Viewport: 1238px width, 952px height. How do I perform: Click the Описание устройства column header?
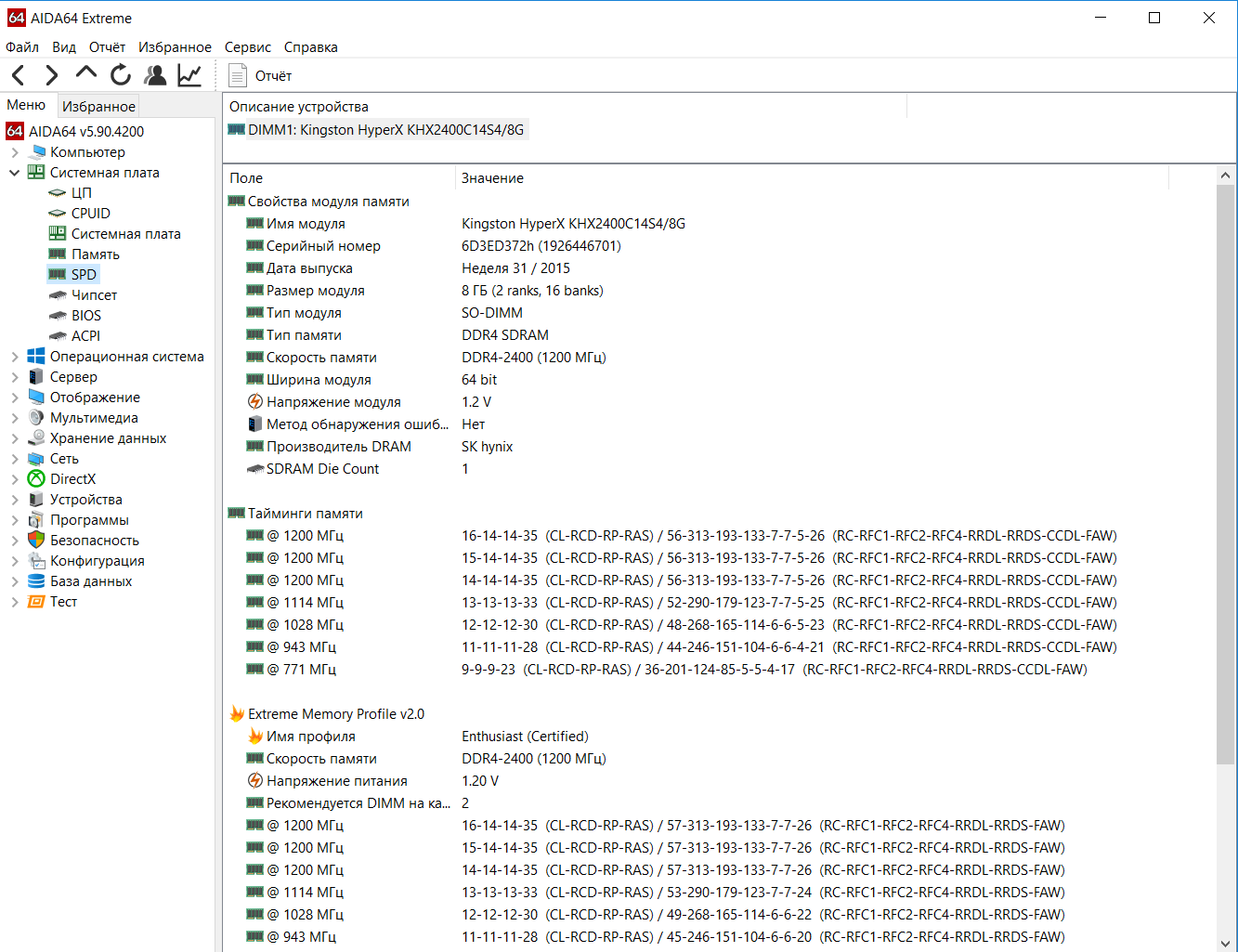tap(565, 107)
